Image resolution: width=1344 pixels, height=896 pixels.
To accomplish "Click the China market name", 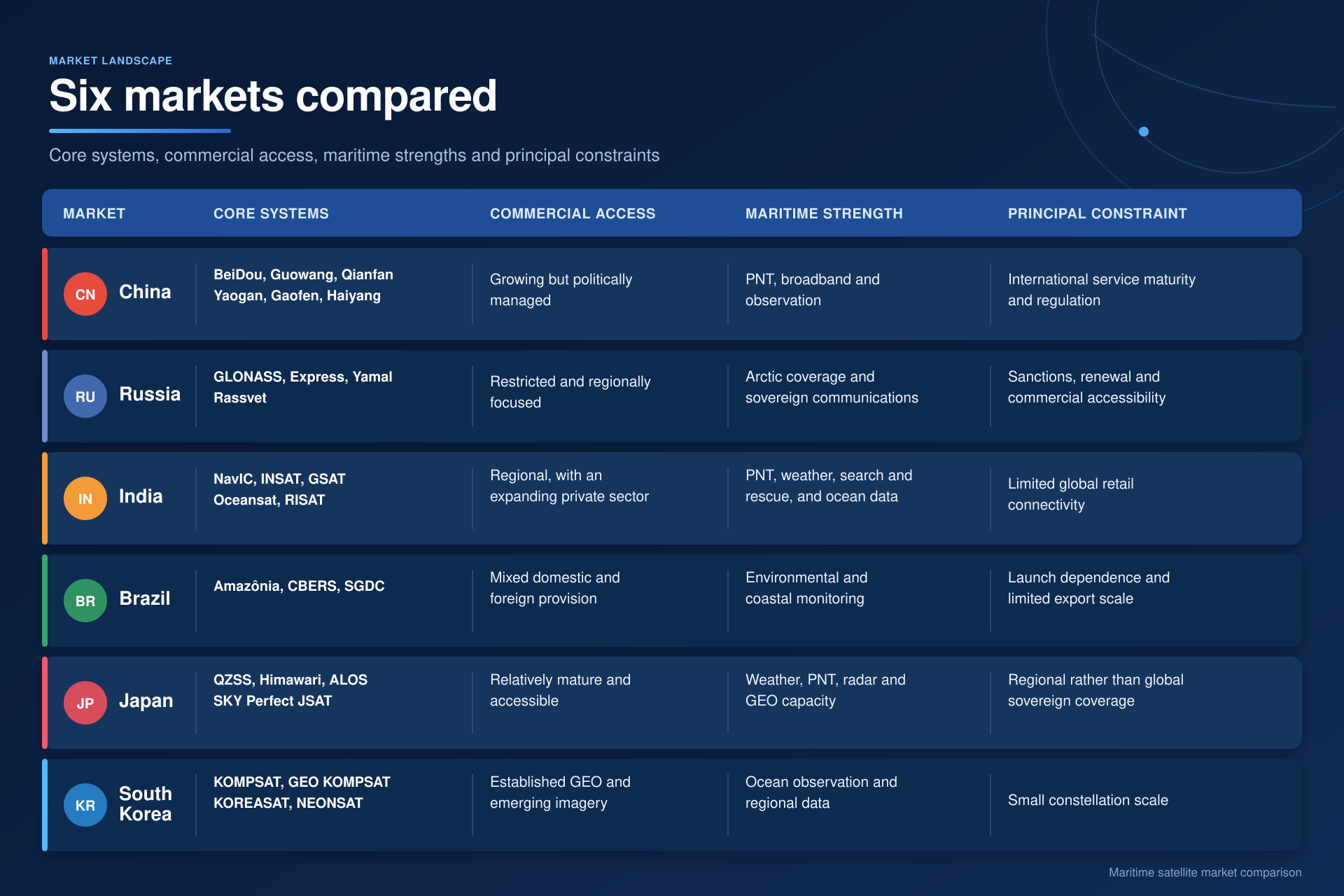I will coord(145,292).
